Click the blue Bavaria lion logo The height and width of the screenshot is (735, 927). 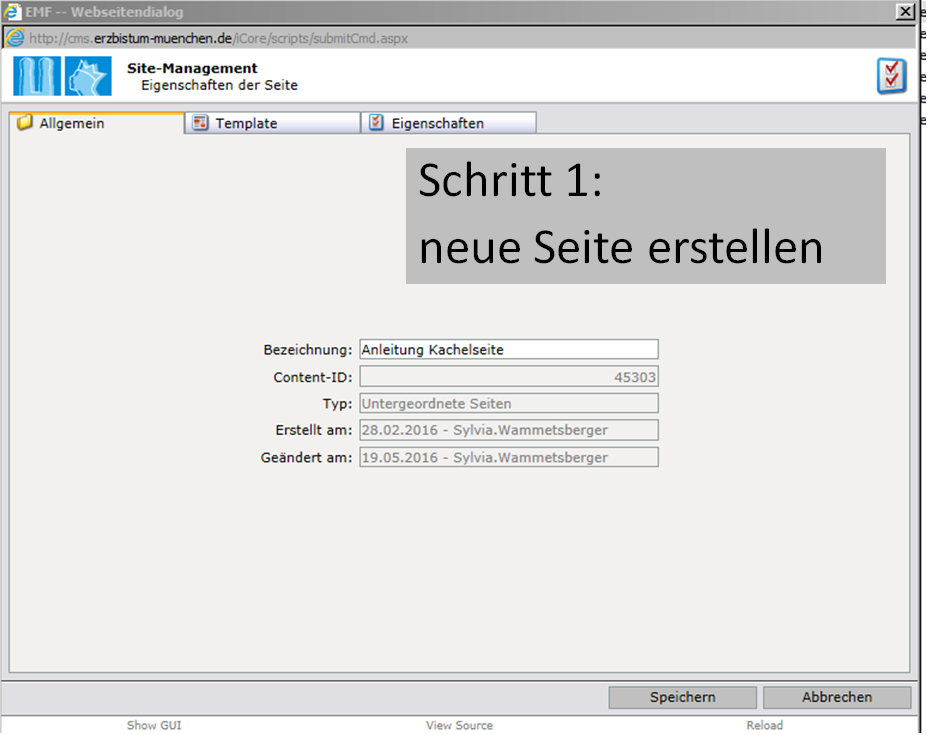[87, 76]
